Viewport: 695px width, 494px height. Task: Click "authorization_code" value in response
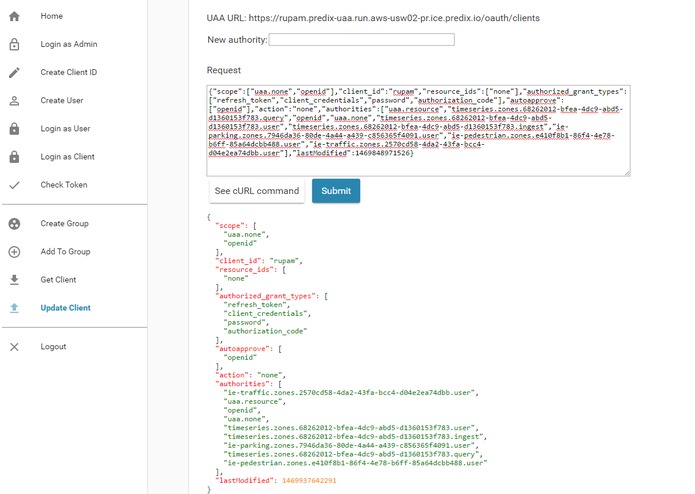266,331
